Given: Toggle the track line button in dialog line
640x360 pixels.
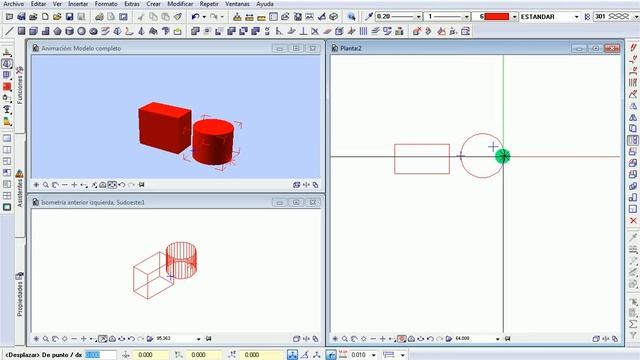Looking at the screenshot, I should click(331, 355).
